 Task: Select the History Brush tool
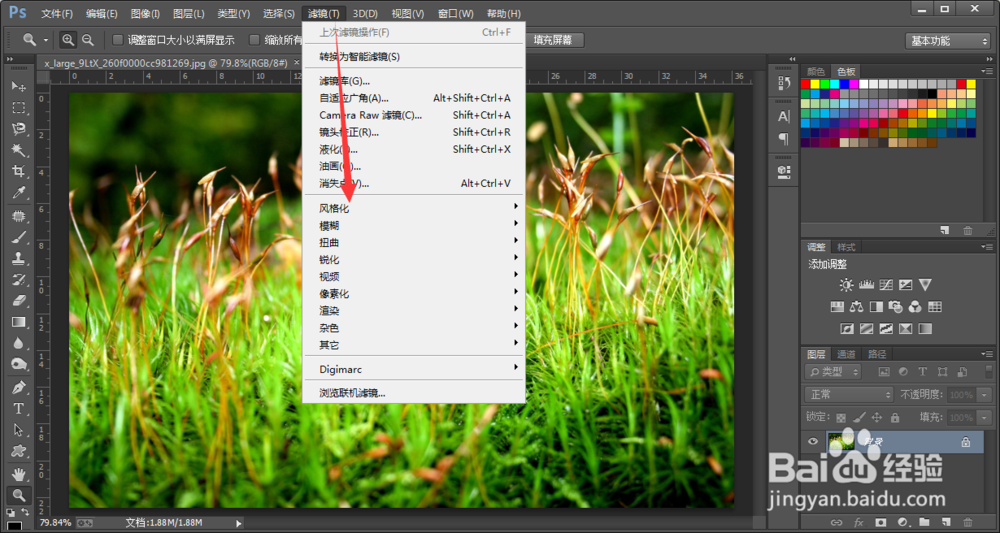click(18, 280)
